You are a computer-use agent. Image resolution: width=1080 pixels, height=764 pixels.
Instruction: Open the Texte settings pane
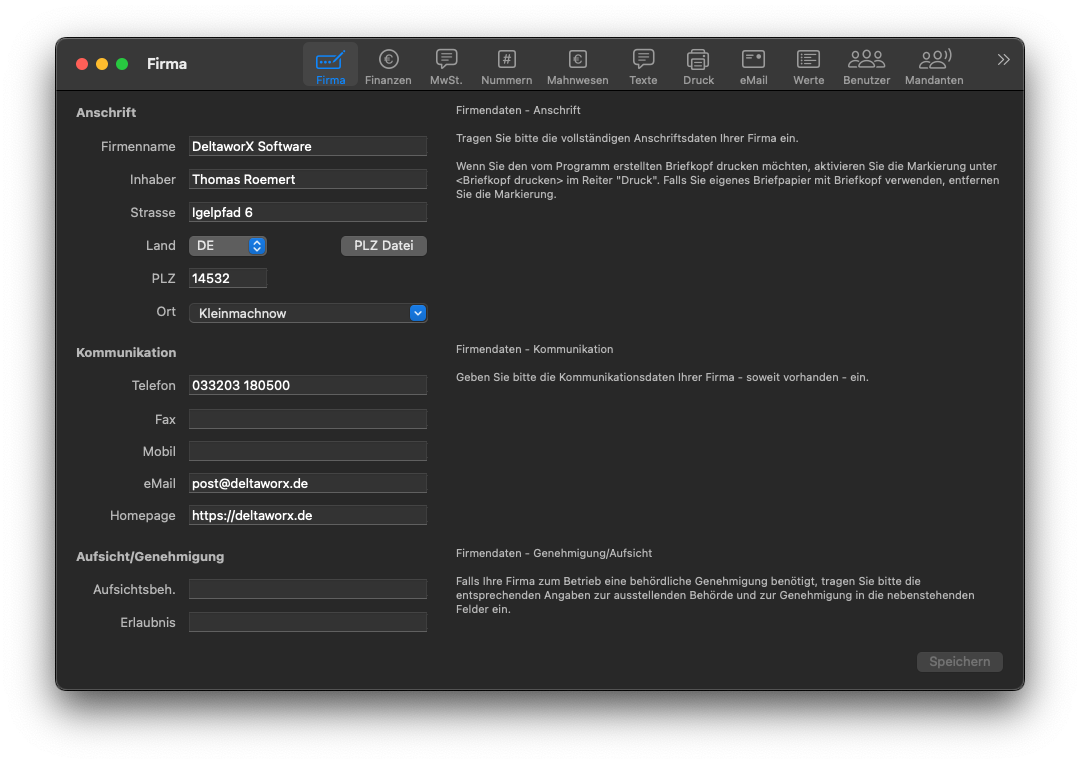click(x=643, y=66)
